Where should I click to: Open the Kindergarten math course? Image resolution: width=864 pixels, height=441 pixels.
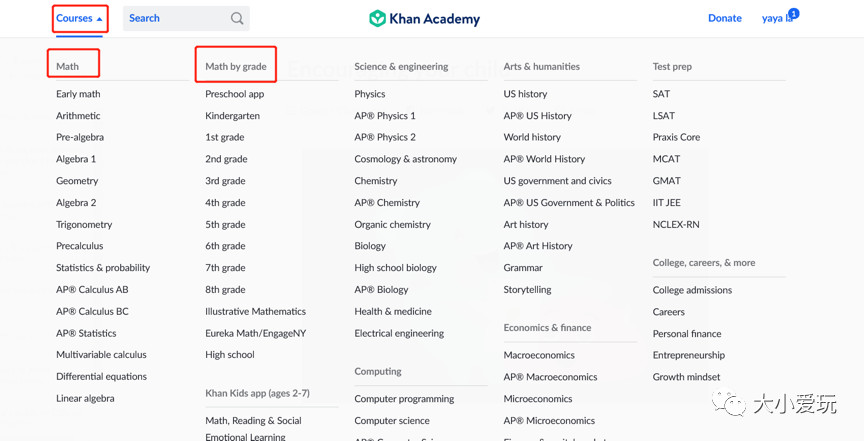[232, 116]
